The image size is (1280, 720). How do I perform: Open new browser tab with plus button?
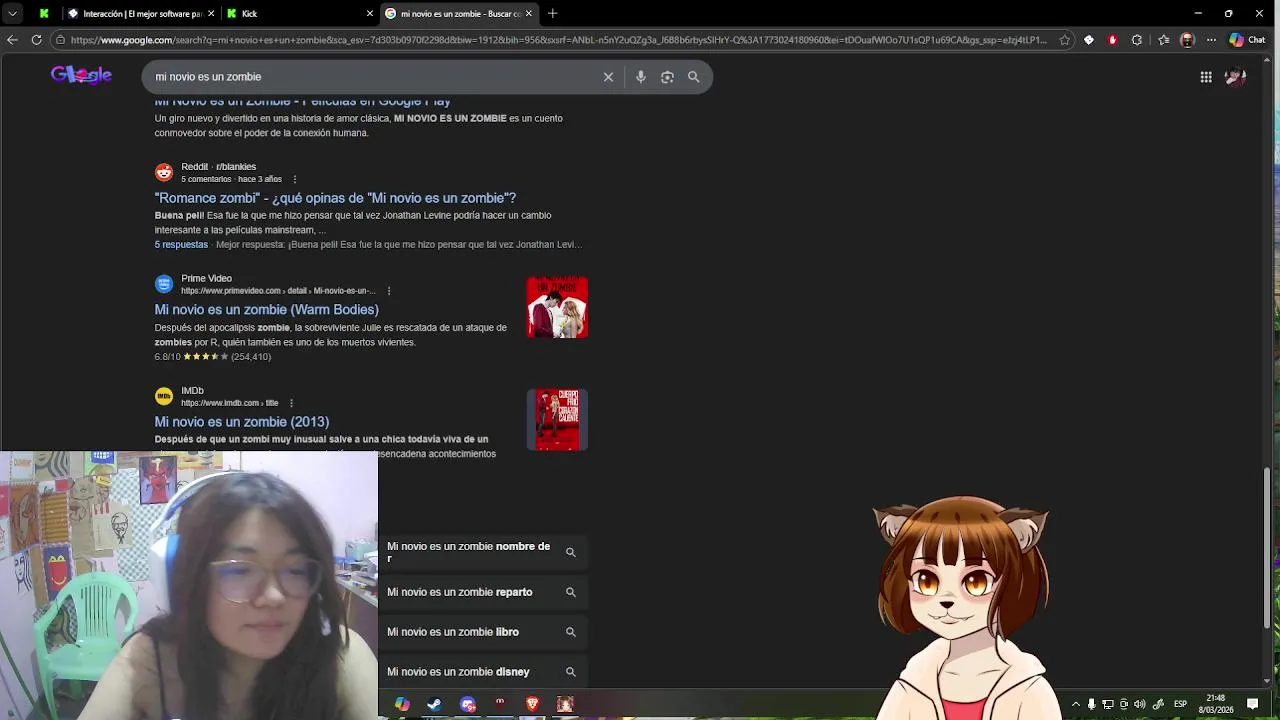[552, 13]
